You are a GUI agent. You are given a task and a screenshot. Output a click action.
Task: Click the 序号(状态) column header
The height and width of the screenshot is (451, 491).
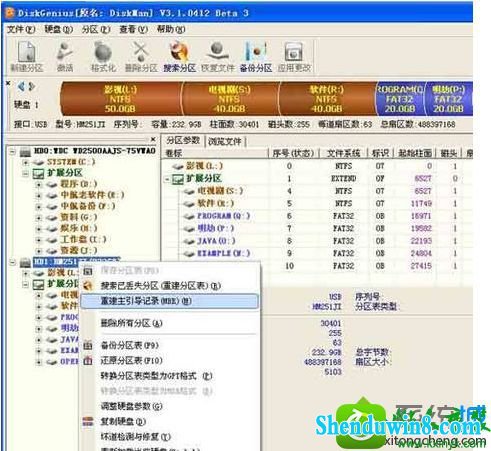click(294, 153)
